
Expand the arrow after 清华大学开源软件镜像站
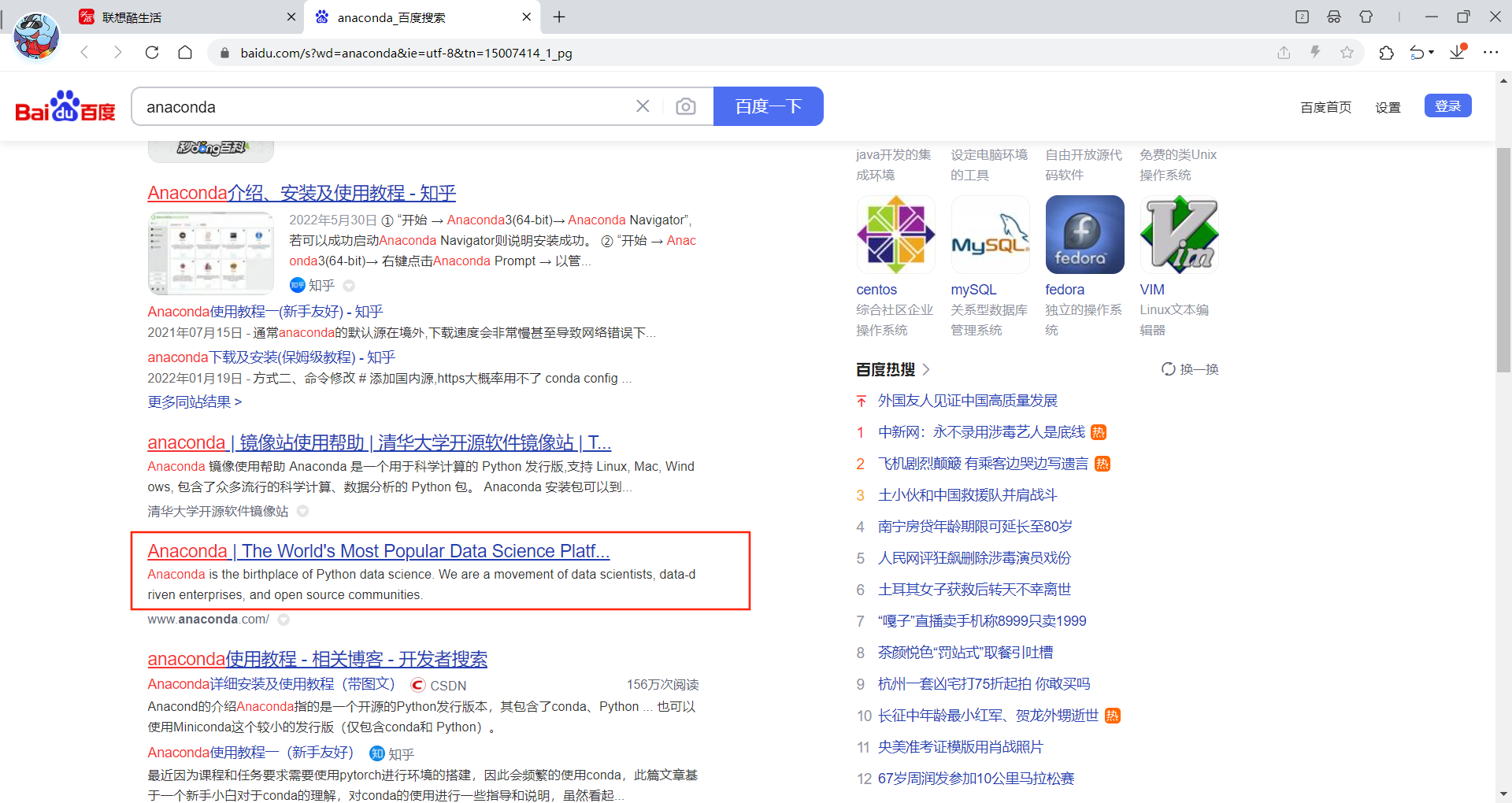click(302, 512)
